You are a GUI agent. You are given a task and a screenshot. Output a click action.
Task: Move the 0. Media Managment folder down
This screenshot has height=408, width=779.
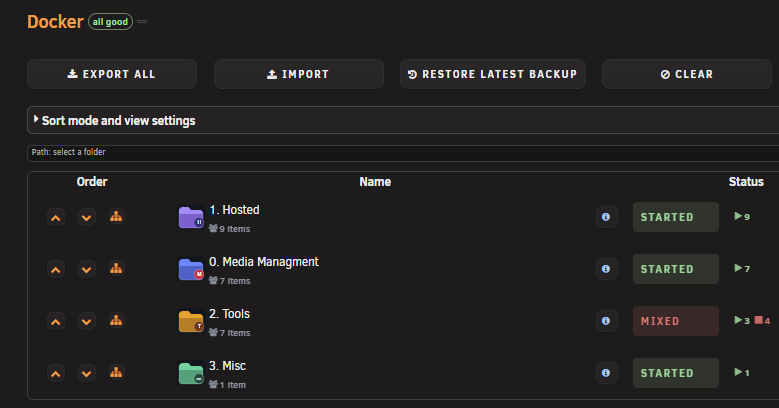click(x=86, y=269)
